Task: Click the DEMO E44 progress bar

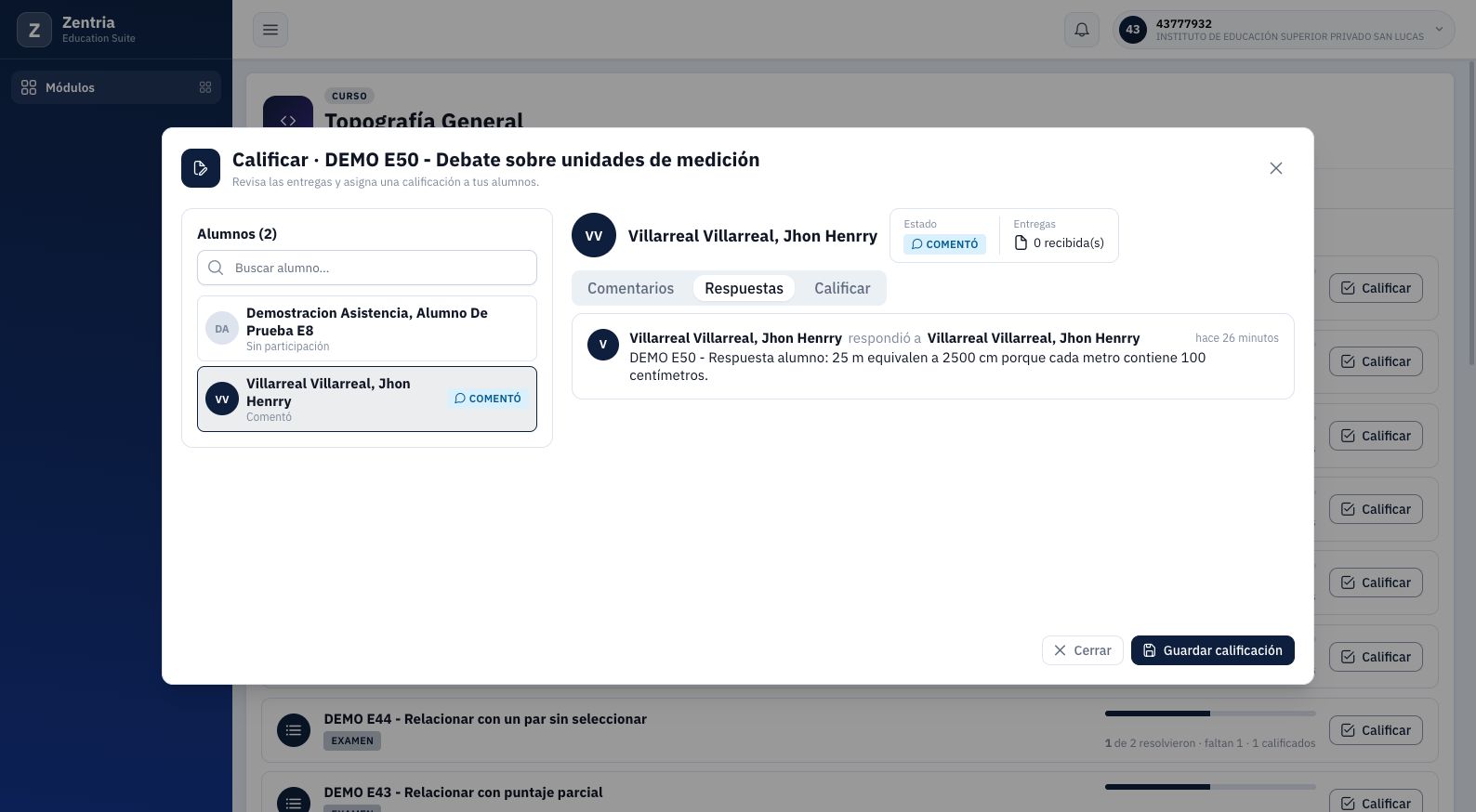Action: point(1210,714)
